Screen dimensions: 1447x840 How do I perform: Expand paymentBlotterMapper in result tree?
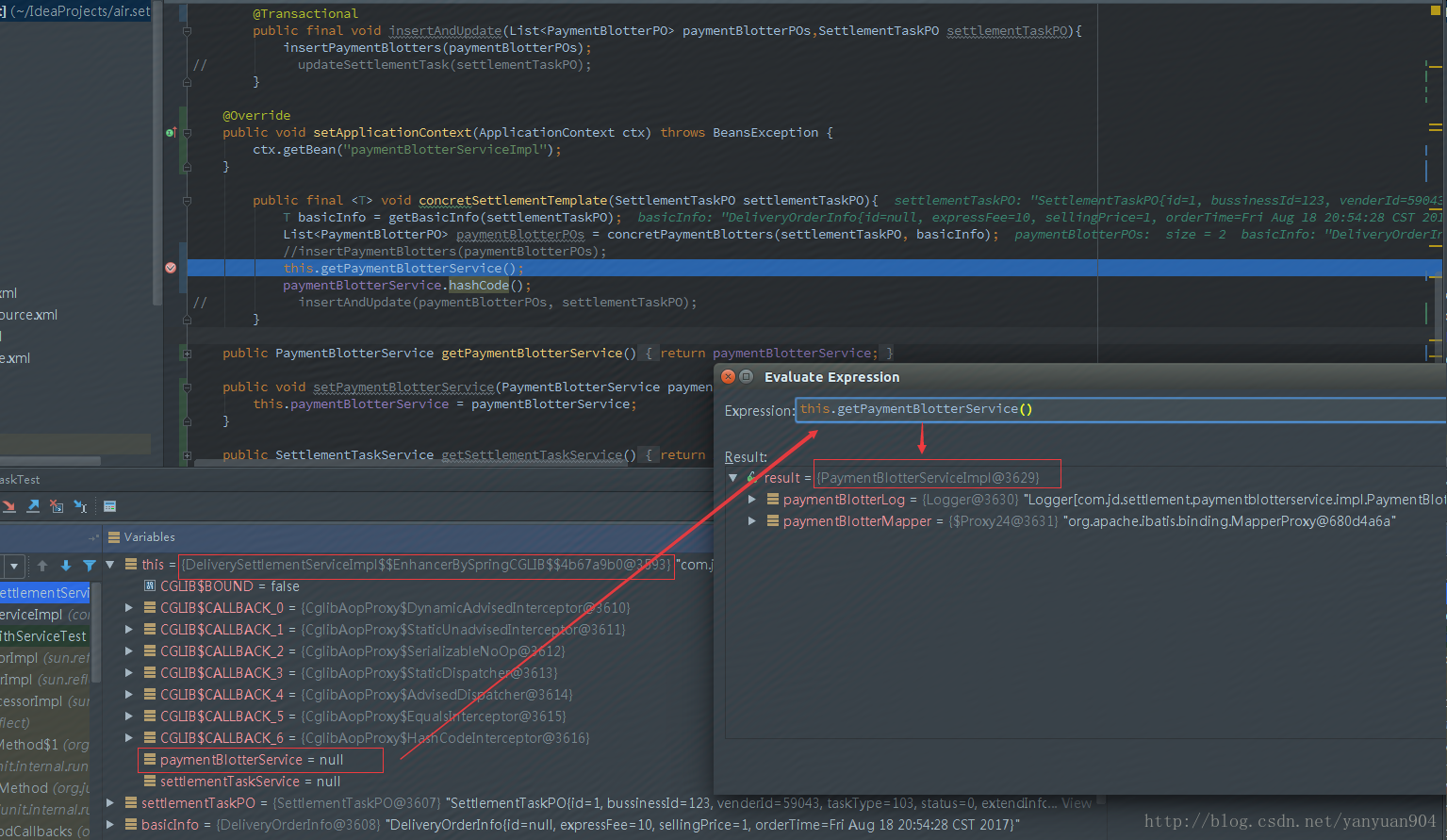[751, 521]
